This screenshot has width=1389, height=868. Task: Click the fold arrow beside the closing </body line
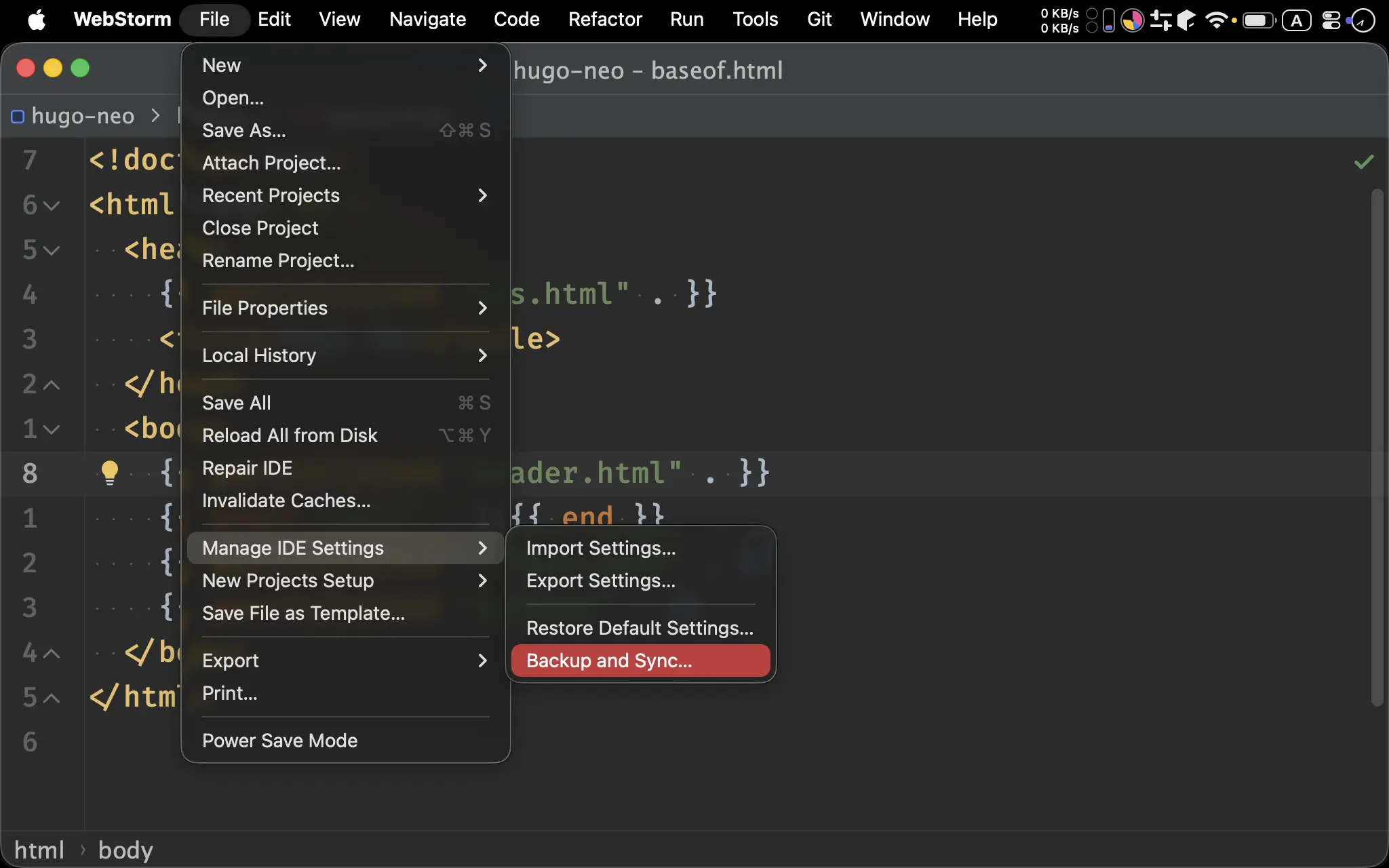[52, 652]
